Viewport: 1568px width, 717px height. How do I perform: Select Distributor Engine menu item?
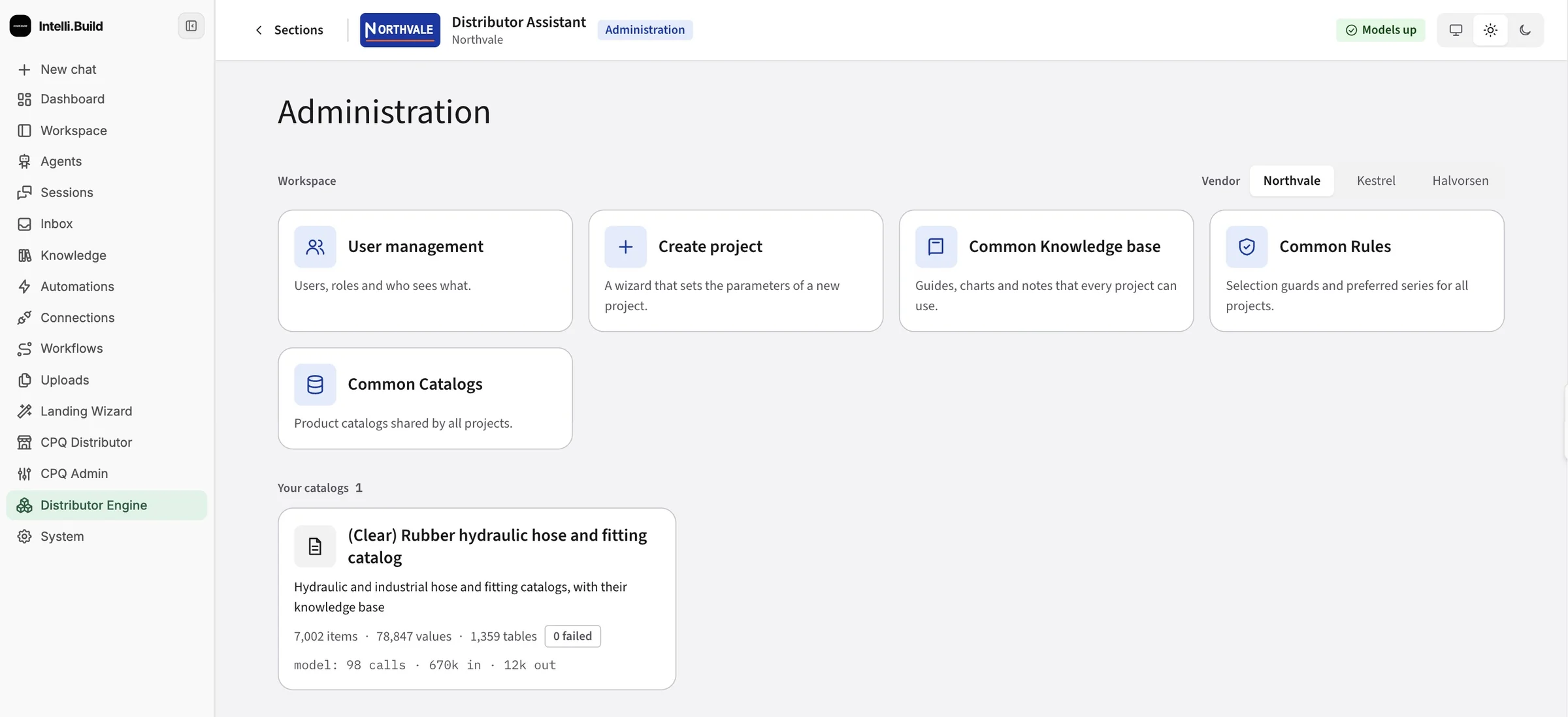[106, 505]
